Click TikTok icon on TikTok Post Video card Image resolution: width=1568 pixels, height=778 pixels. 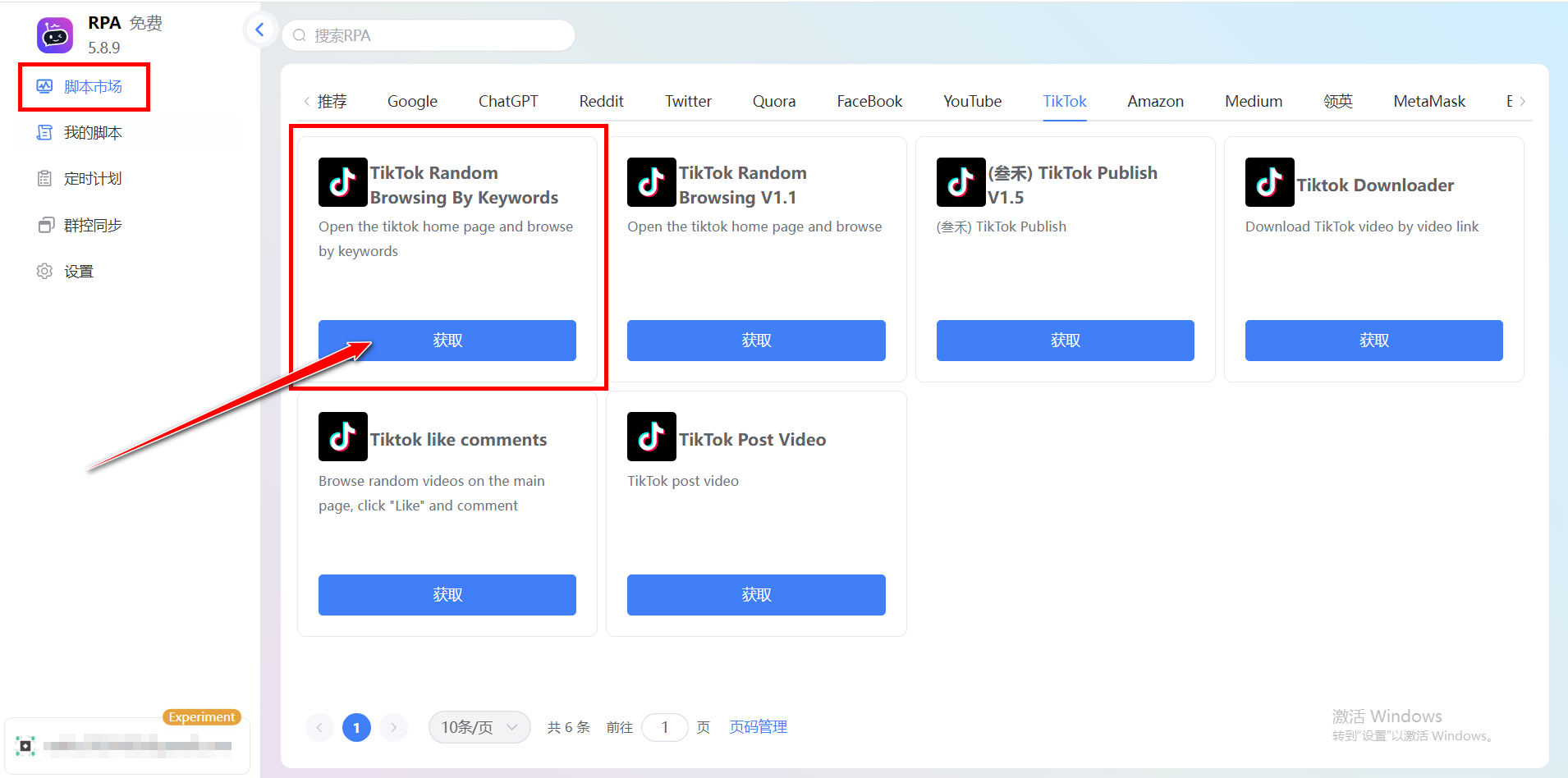pyautogui.click(x=652, y=437)
